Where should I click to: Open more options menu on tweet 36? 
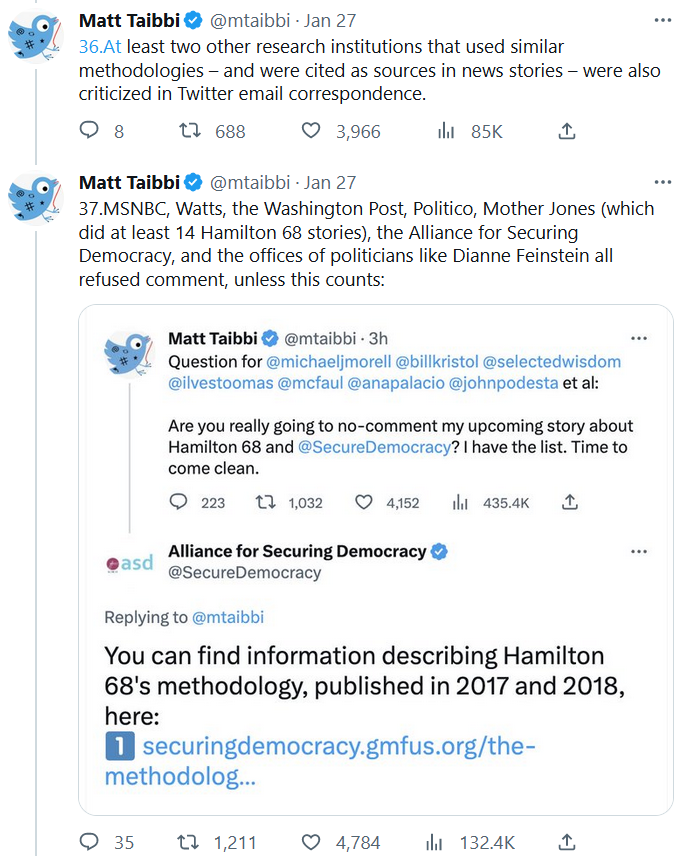(x=662, y=19)
